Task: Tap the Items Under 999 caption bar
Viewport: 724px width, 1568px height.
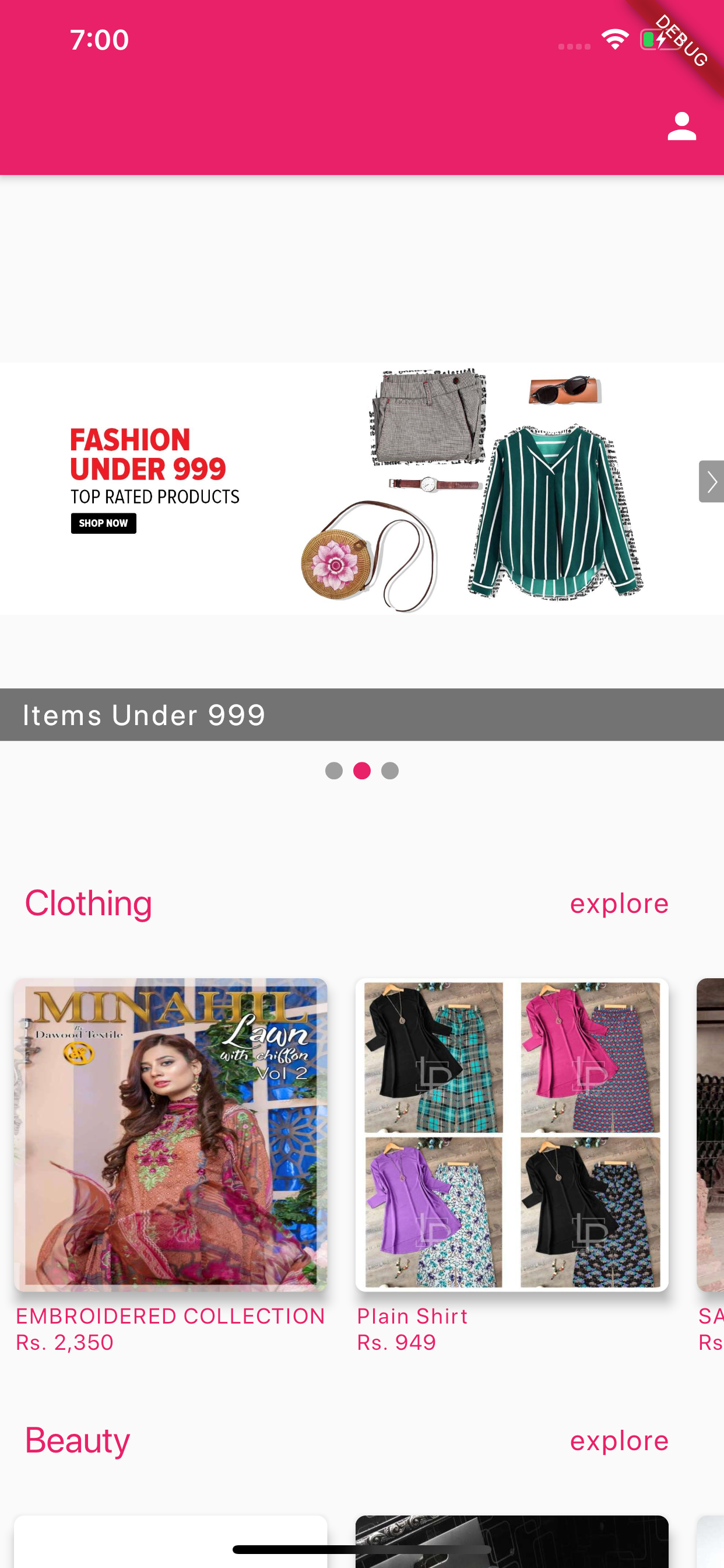Action: click(x=362, y=715)
